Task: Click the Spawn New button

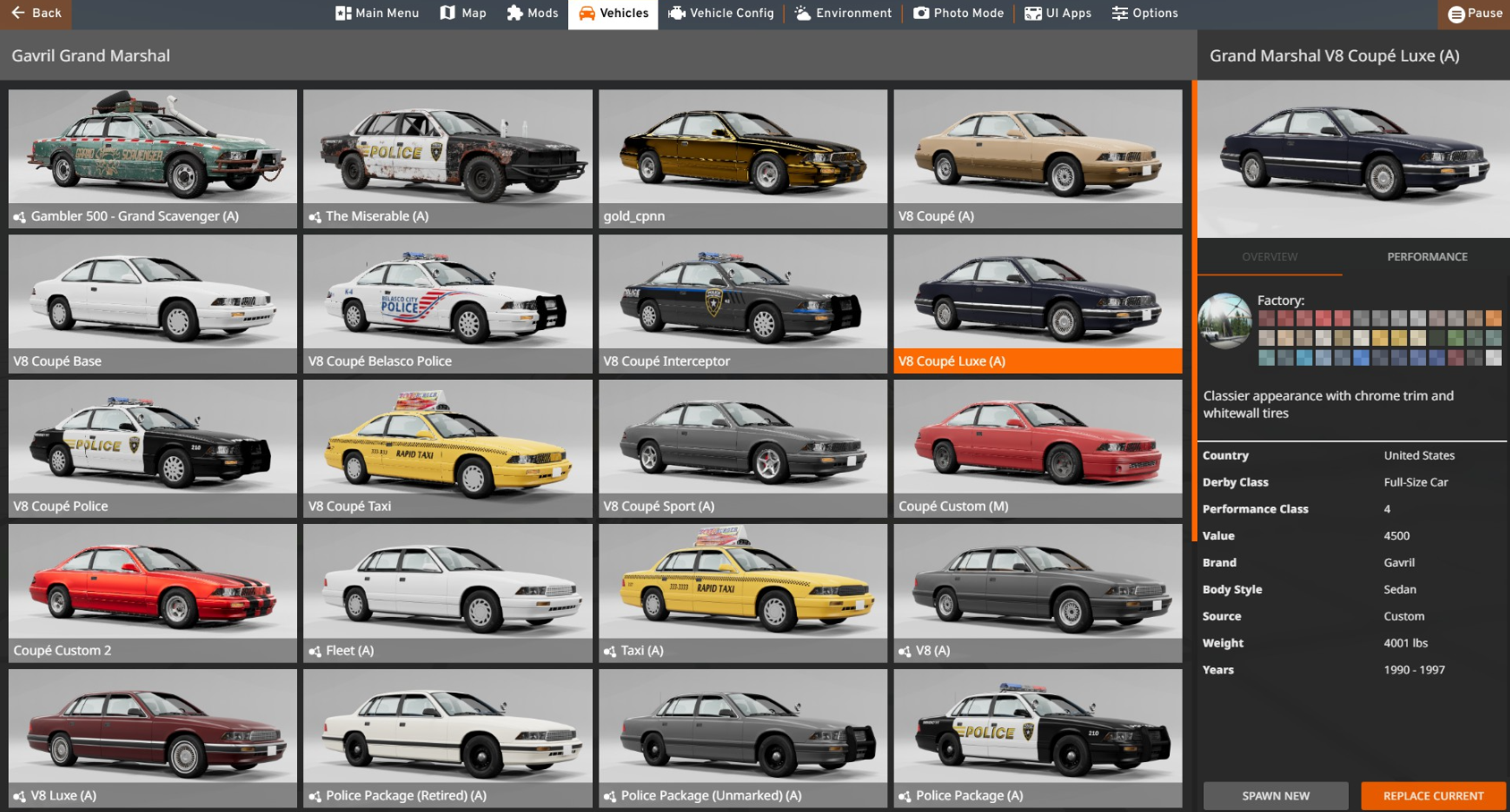Action: point(1276,795)
